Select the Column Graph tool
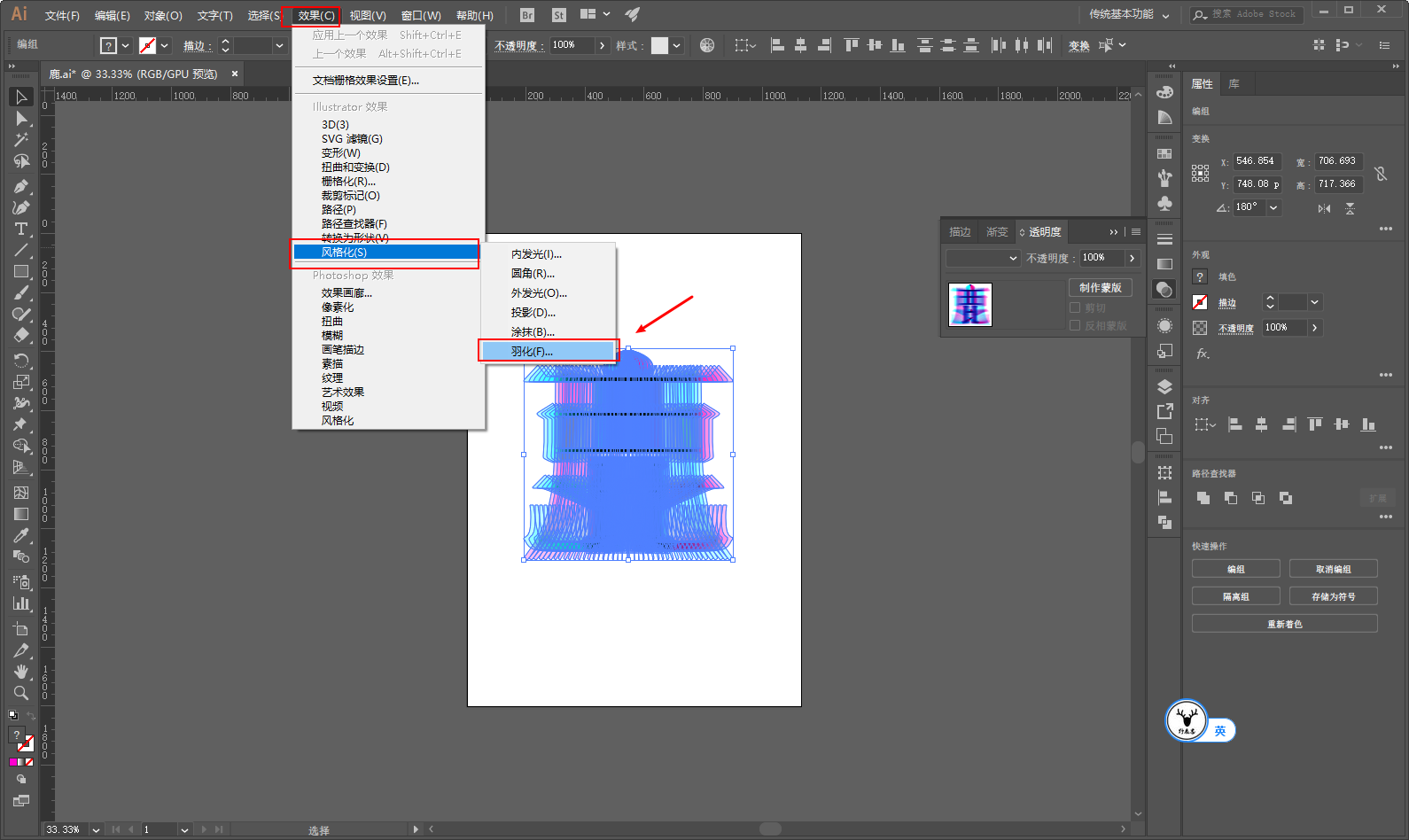 click(21, 603)
